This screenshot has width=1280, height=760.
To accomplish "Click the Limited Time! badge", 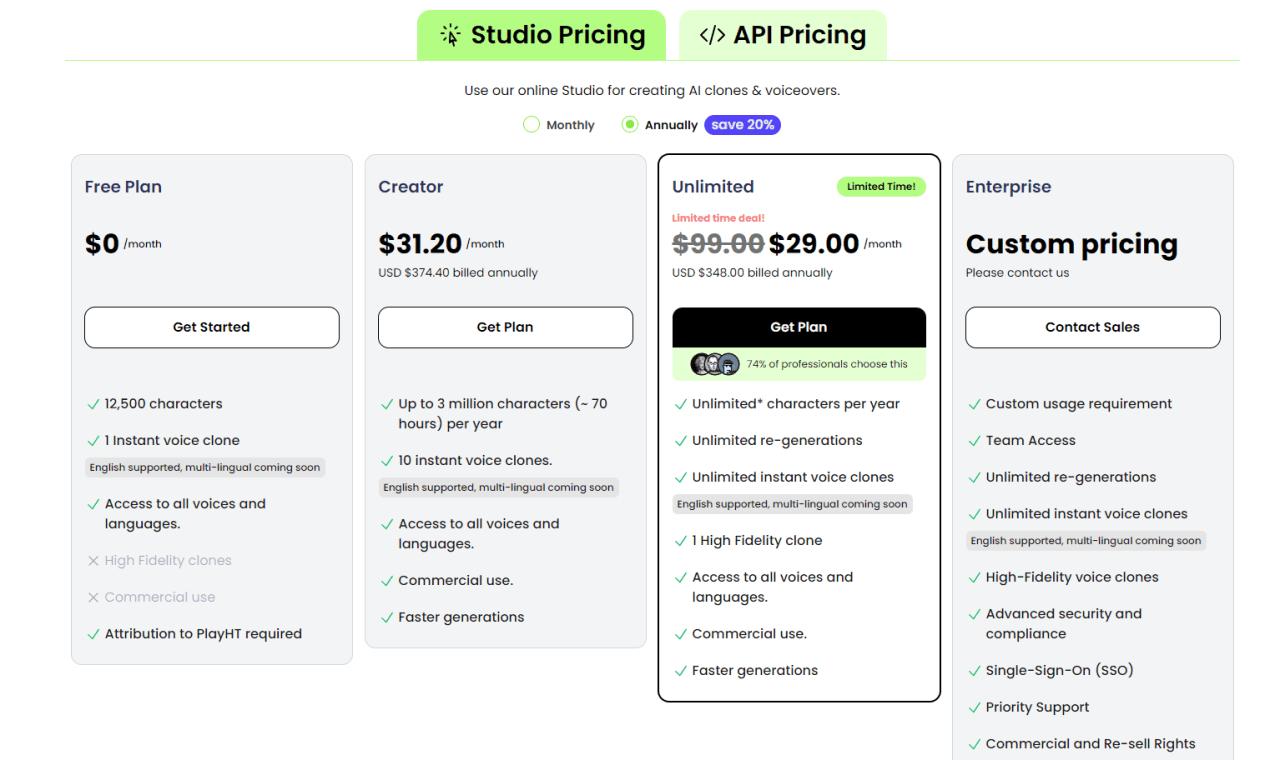I will point(881,187).
